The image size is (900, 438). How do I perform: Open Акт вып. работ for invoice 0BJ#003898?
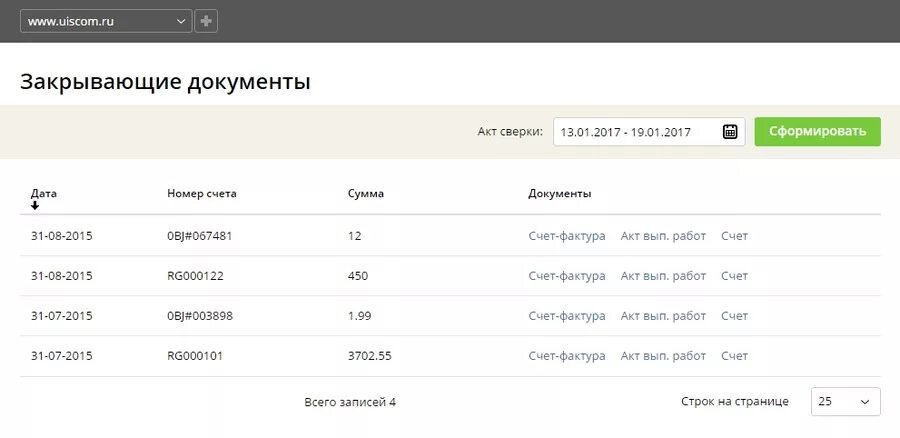coord(663,316)
